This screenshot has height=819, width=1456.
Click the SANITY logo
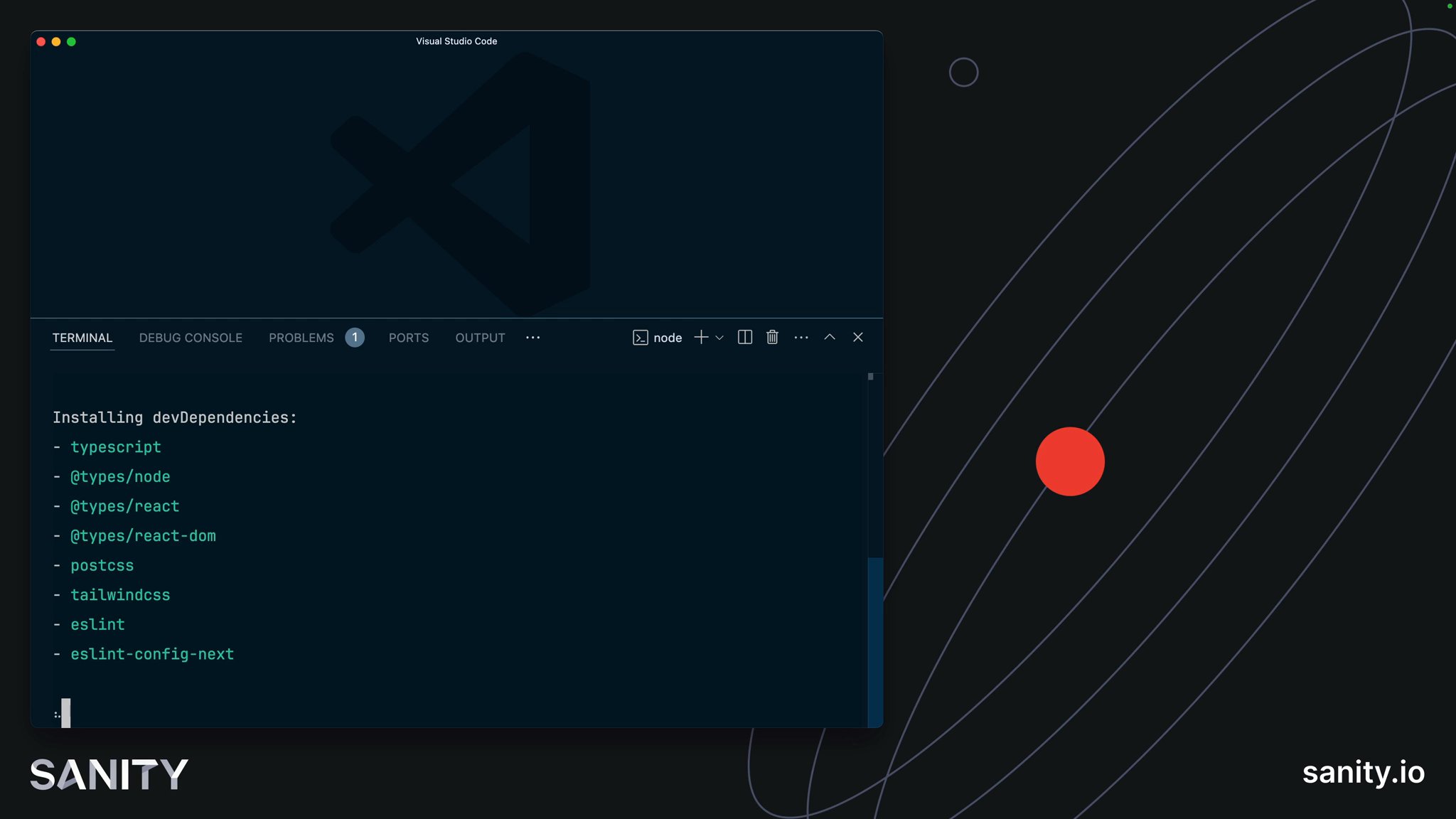point(109,774)
